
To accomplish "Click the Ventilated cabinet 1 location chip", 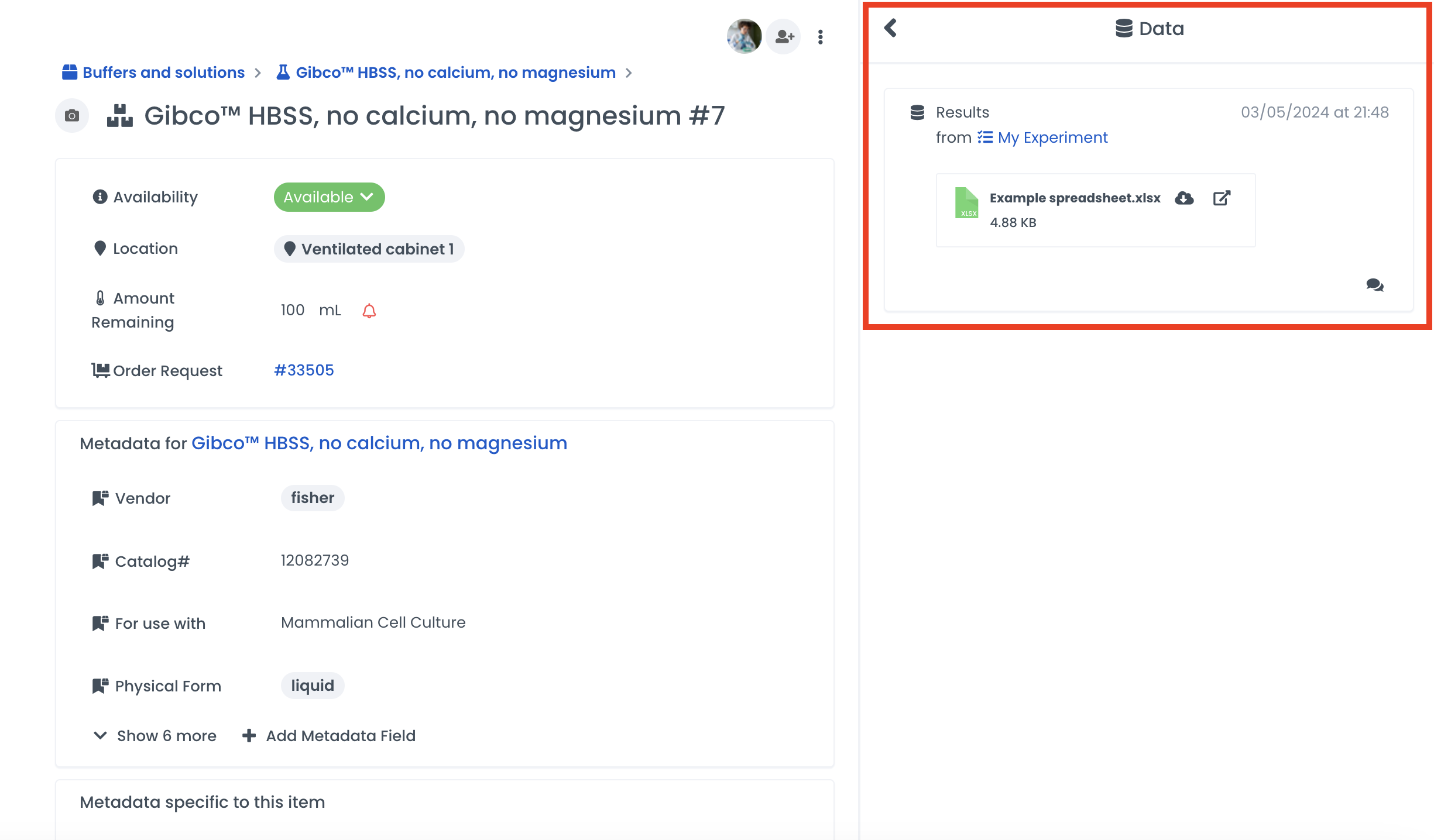I will [x=369, y=249].
